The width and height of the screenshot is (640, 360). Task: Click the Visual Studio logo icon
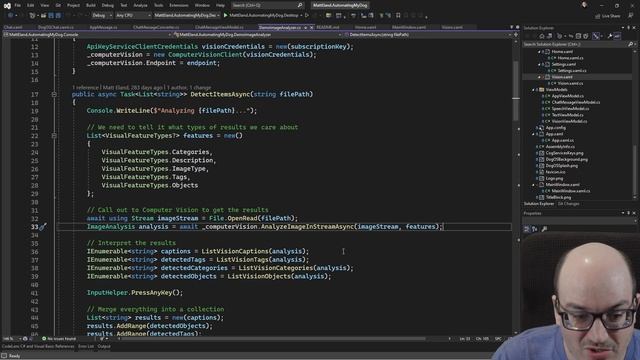coord(7,5)
